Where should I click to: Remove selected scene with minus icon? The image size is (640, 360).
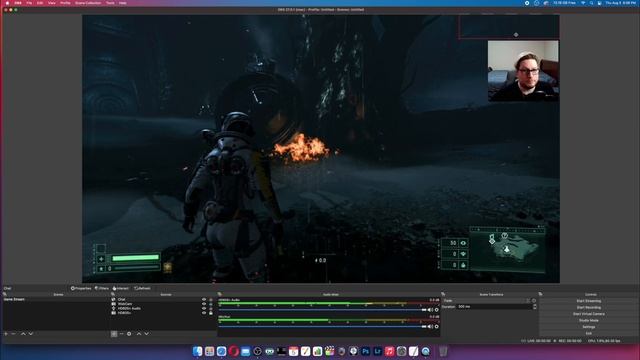coord(13,334)
